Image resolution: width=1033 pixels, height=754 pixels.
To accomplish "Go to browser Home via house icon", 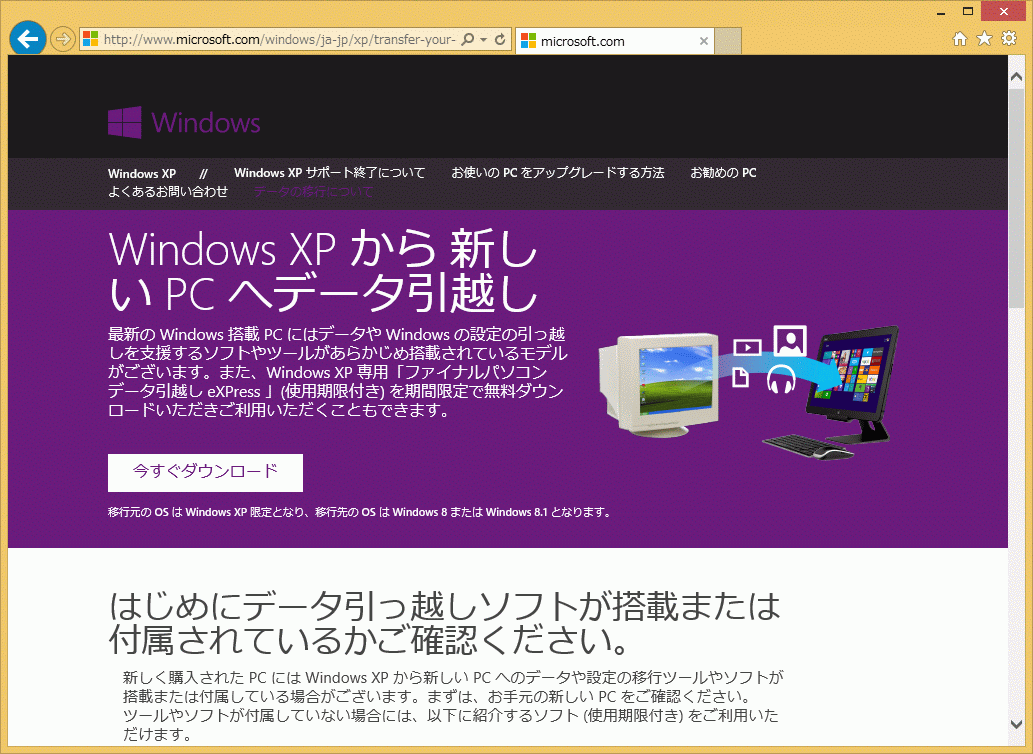I will (x=960, y=39).
